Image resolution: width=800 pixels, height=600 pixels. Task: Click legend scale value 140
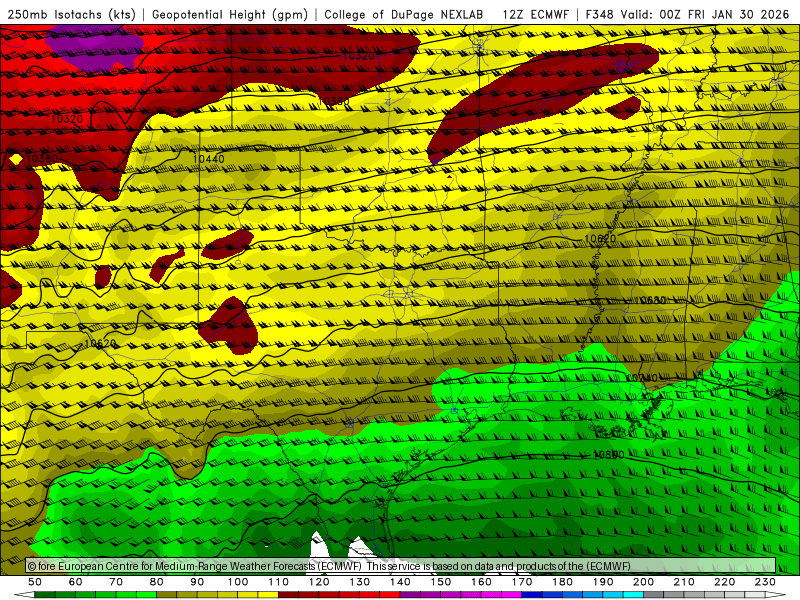click(400, 582)
